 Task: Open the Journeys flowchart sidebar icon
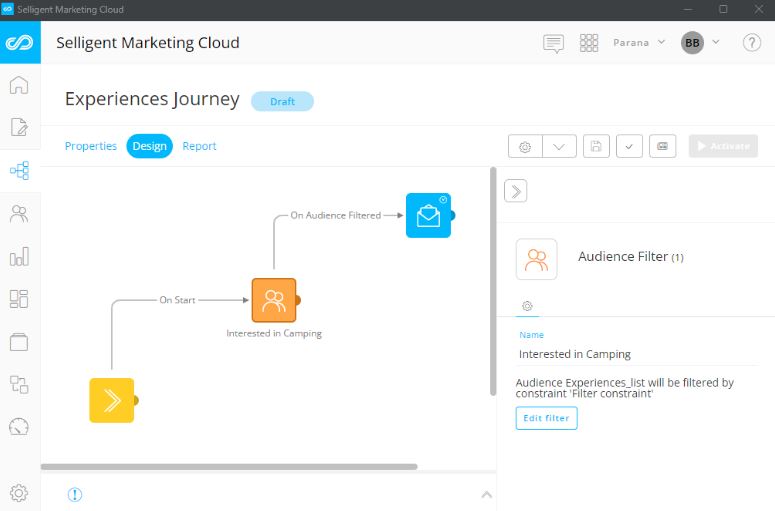[x=19, y=170]
